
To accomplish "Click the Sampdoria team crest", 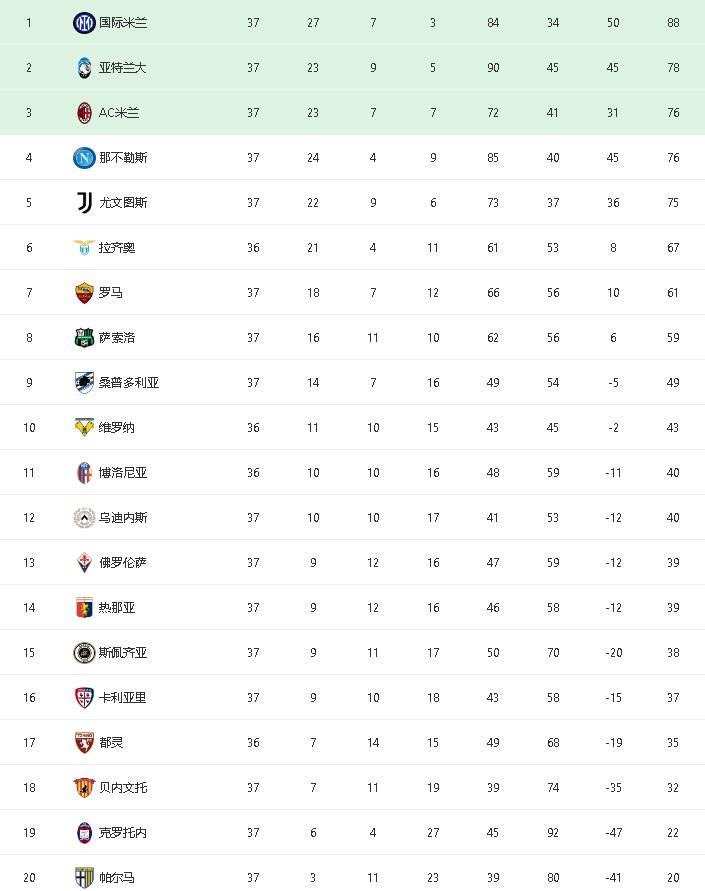I will [x=84, y=382].
